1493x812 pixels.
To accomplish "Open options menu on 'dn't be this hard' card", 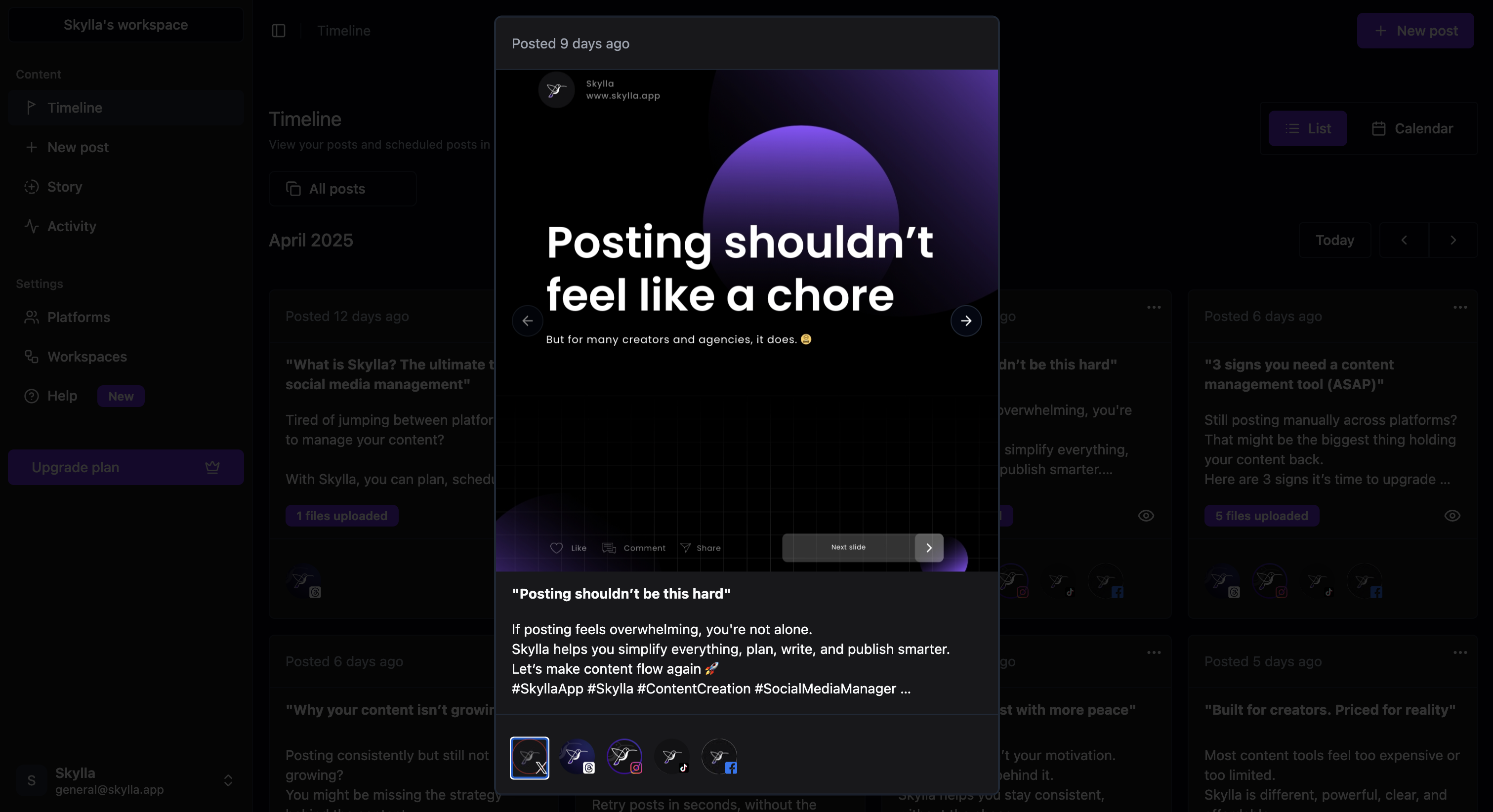I will [x=1154, y=307].
